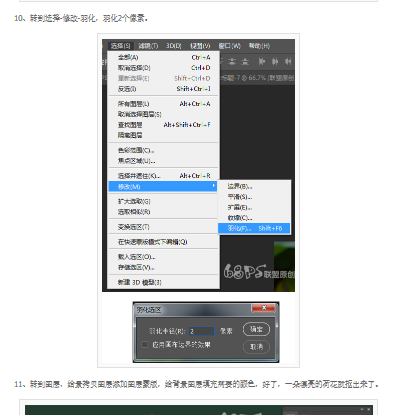This screenshot has width=410, height=415.
Task: Open the 视图(V) menu
Action: pos(200,46)
